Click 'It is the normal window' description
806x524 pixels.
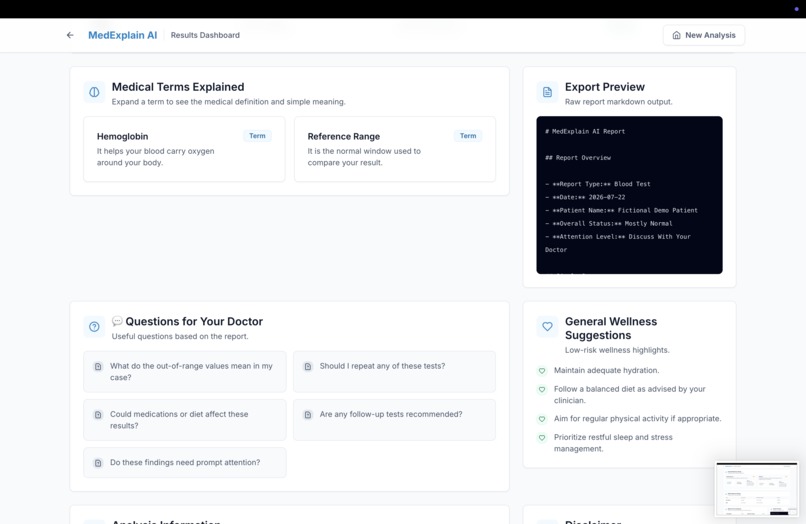coord(364,157)
